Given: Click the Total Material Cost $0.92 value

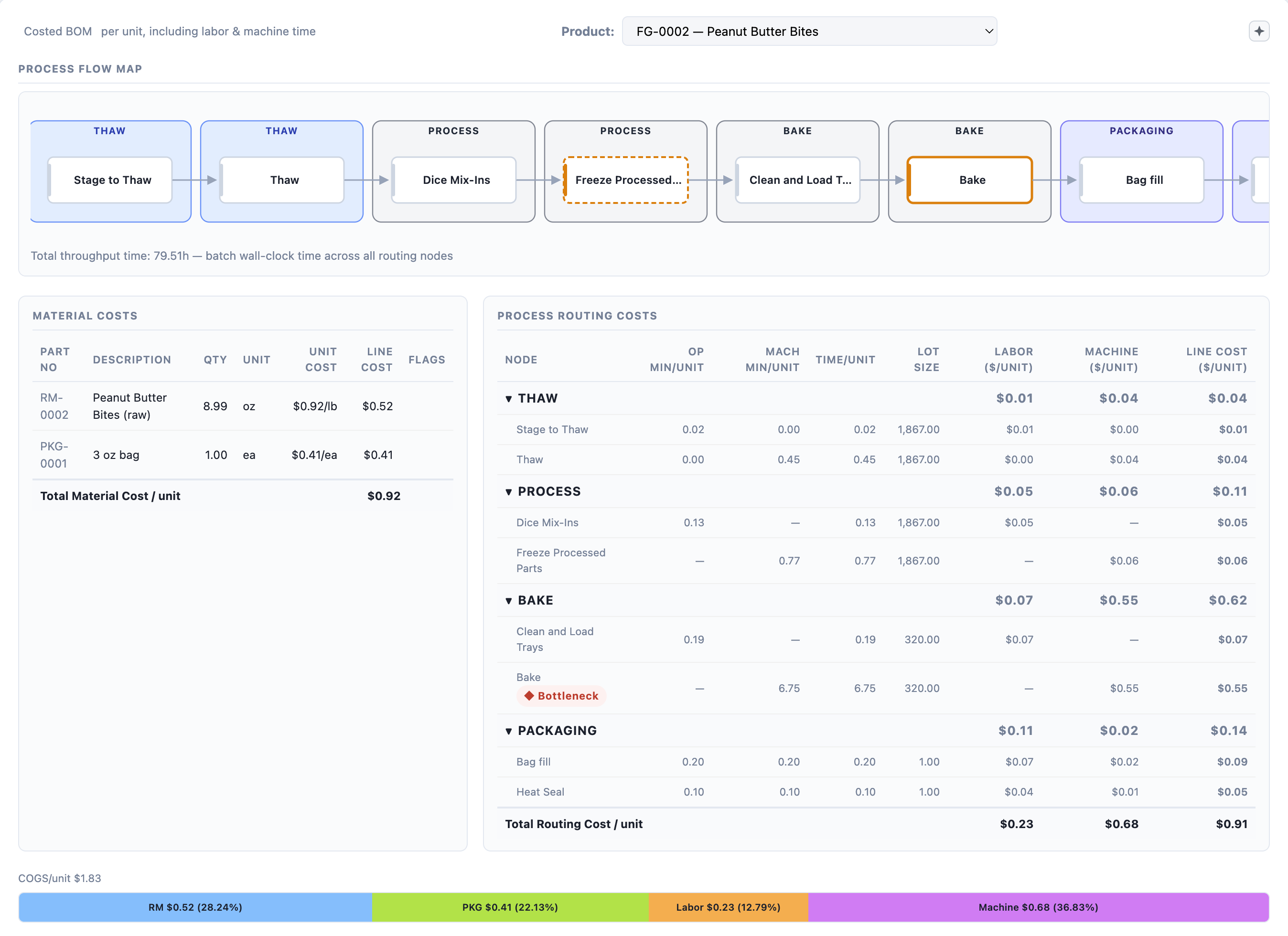Looking at the screenshot, I should 384,496.
